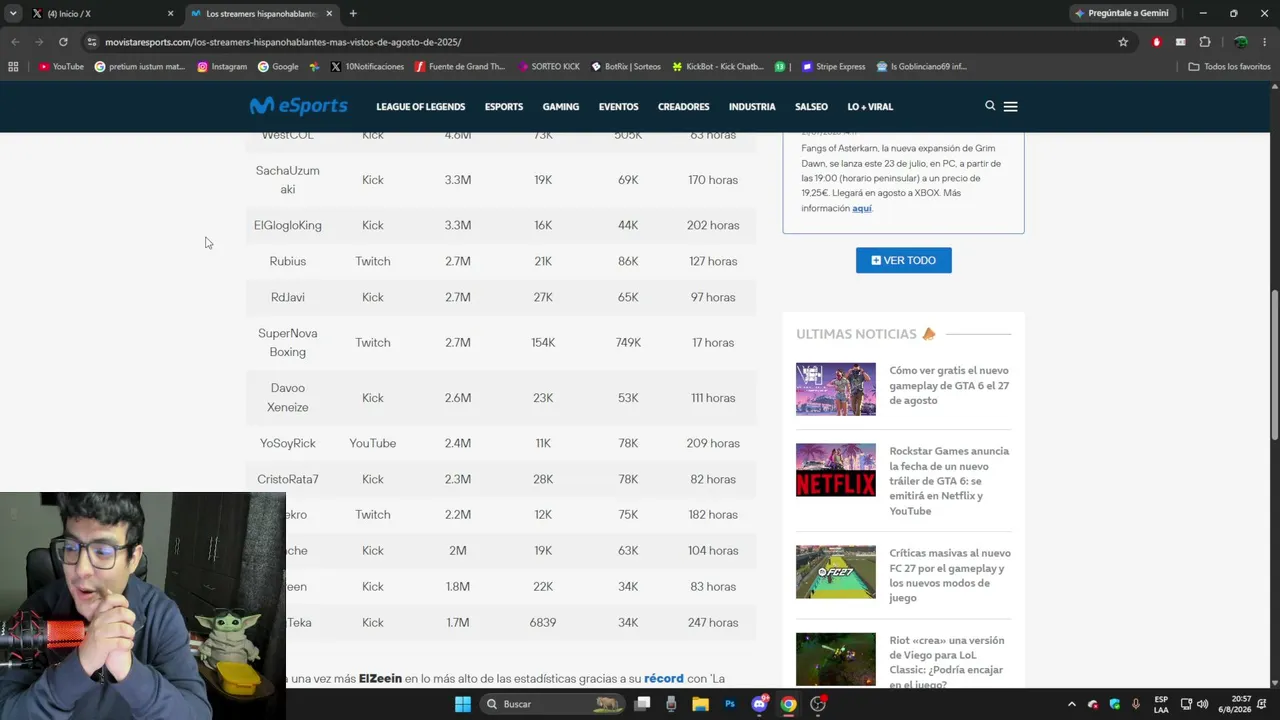Select the CristoRata7 table cell
This screenshot has height=720, width=1280.
pos(288,479)
